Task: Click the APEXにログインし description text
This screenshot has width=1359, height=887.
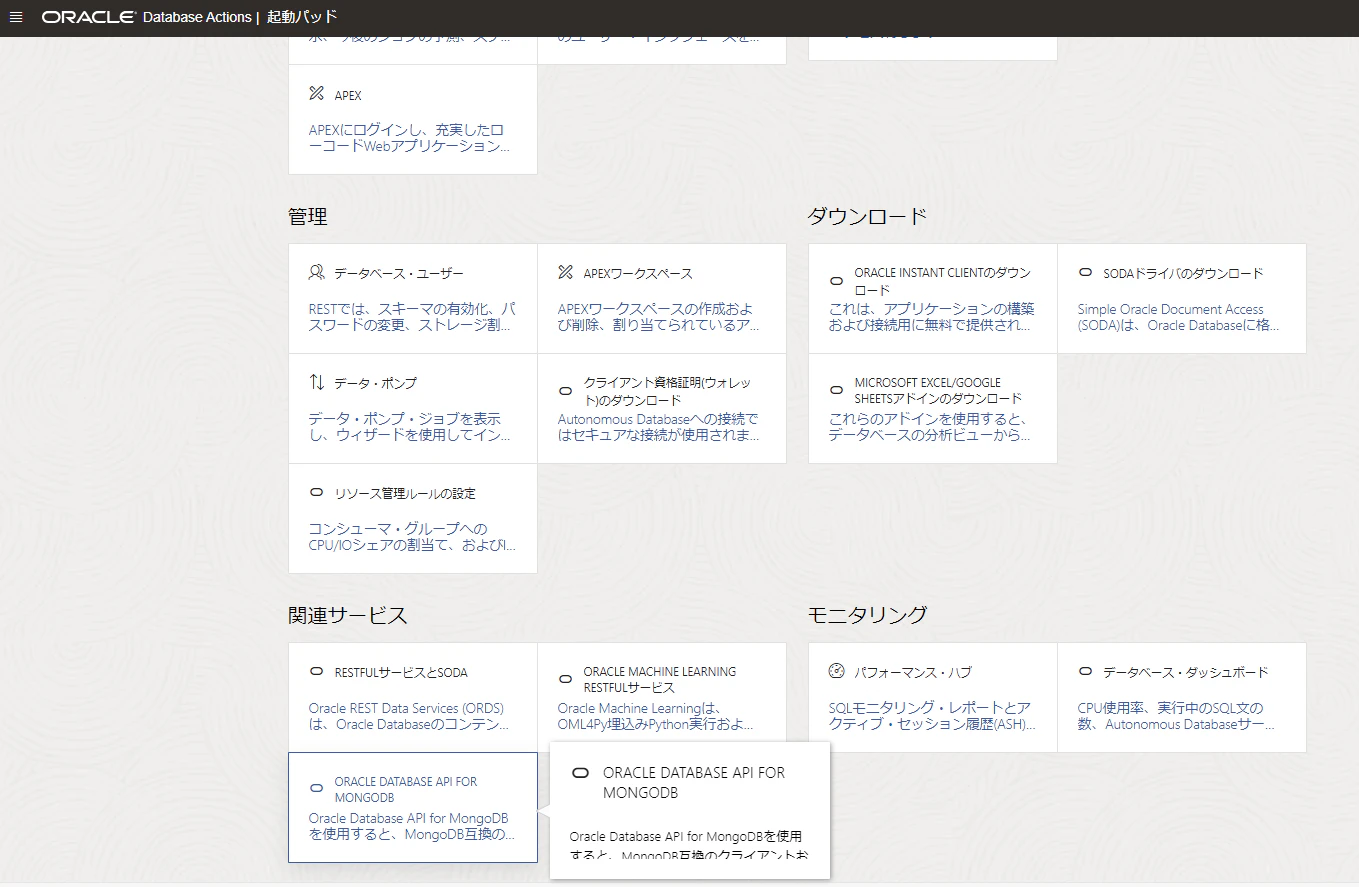Action: point(411,138)
